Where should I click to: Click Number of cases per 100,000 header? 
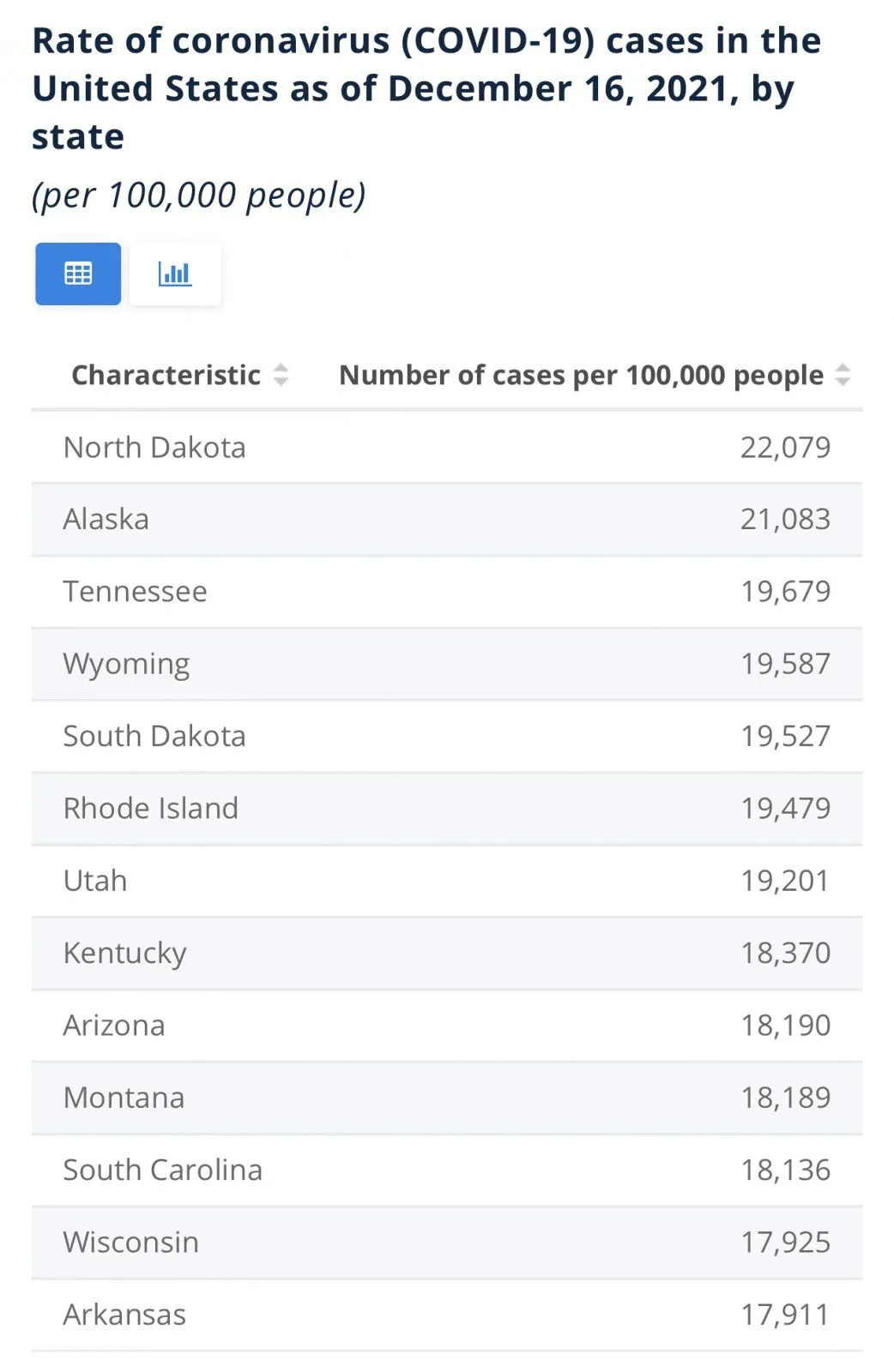(581, 375)
